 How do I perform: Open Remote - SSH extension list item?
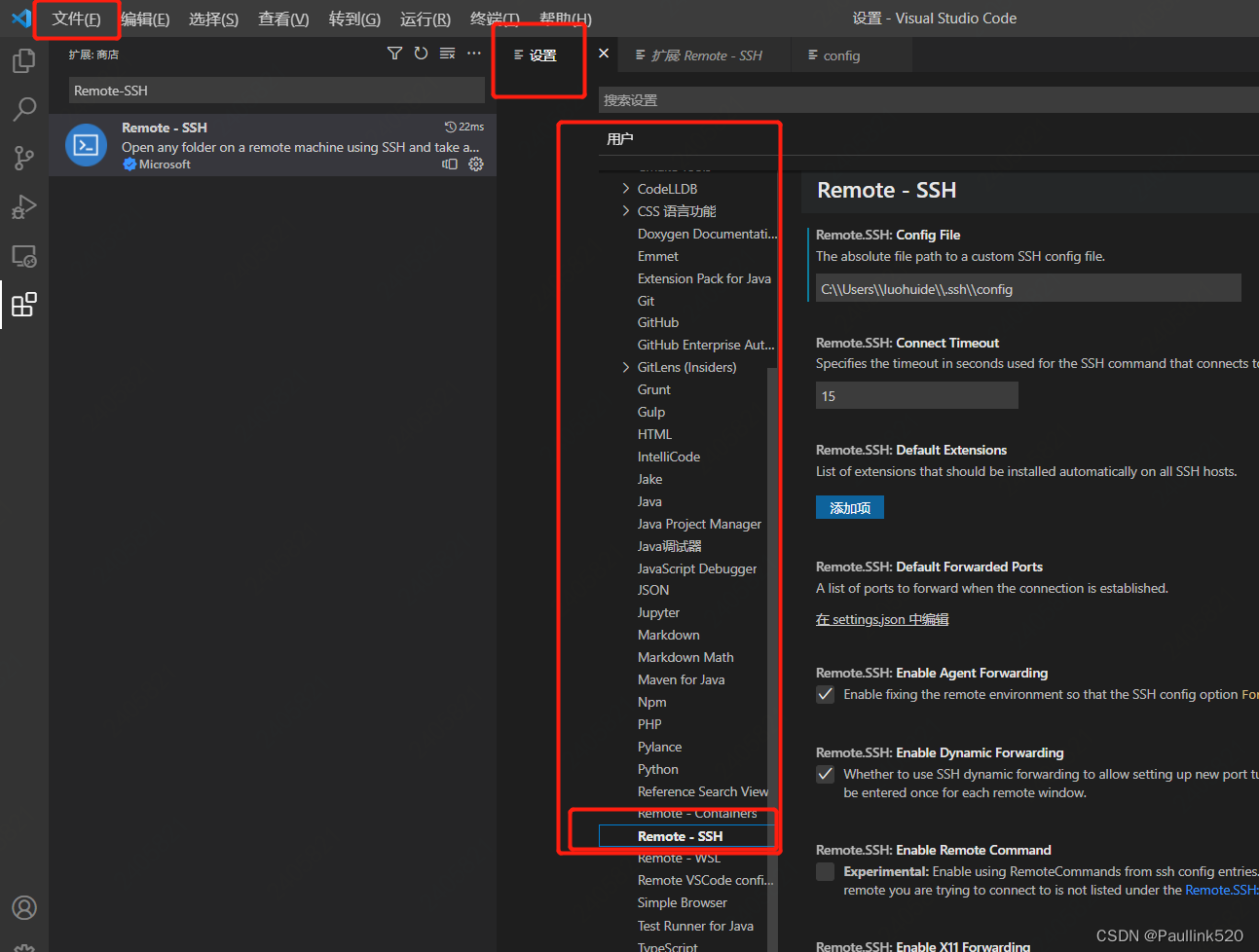pos(273,145)
